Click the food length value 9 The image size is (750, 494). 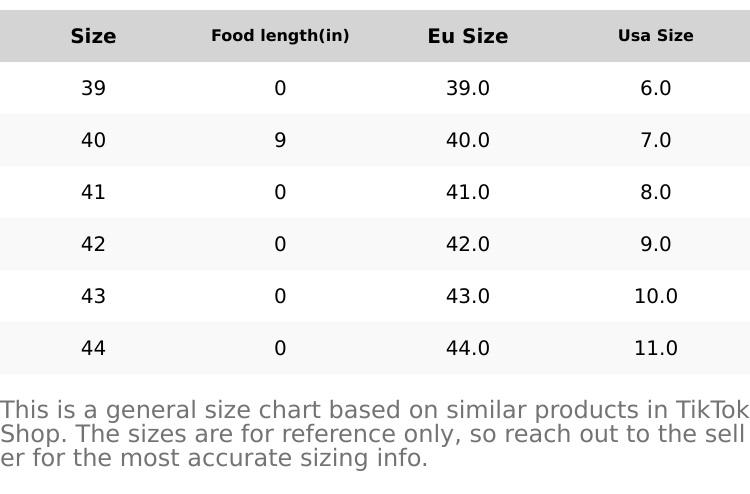[280, 140]
